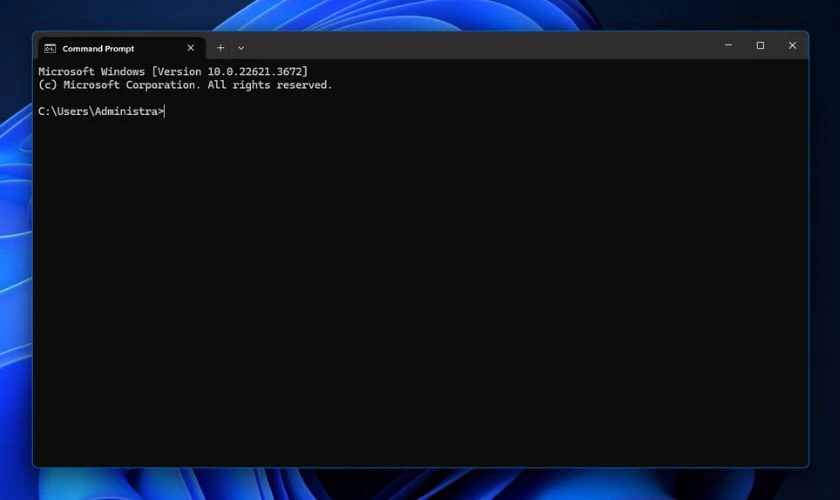Viewport: 840px width, 500px height.
Task: Maximize the terminal window
Action: coord(760,46)
